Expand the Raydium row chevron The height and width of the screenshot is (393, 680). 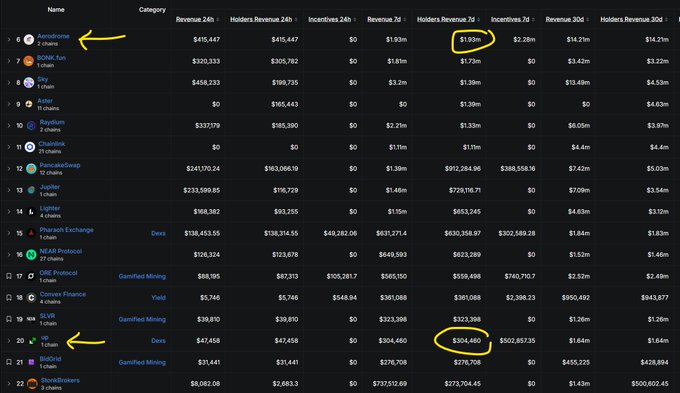click(8, 126)
